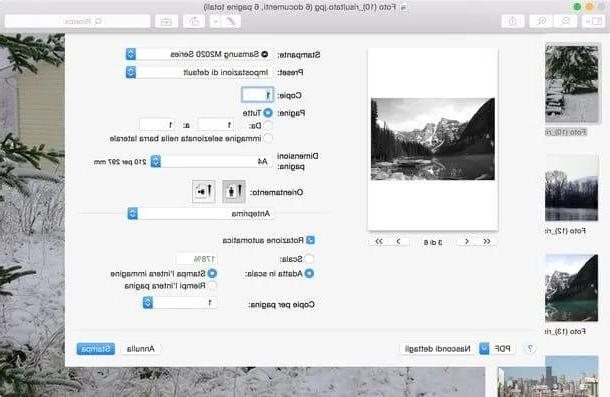This screenshot has width=610, height=397.
Task: Select the Foto (10) sidebar thumbnail
Action: [x=571, y=83]
